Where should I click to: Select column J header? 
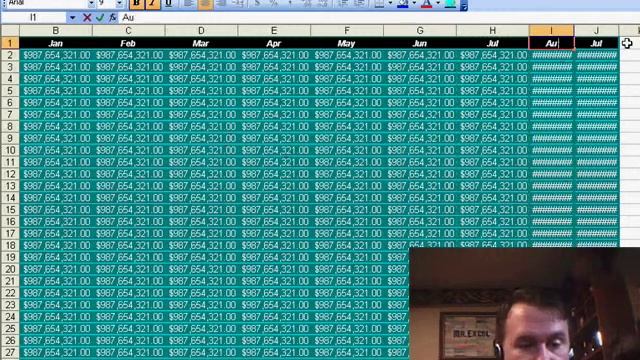596,31
